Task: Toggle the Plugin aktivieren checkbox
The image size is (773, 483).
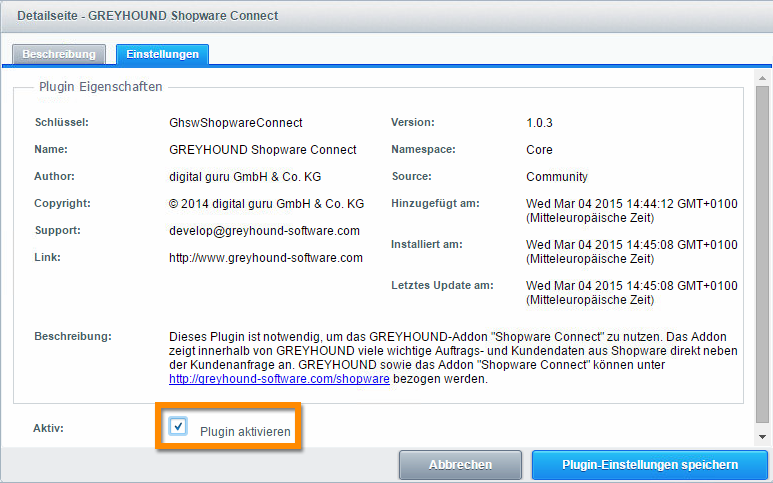Action: [x=178, y=426]
